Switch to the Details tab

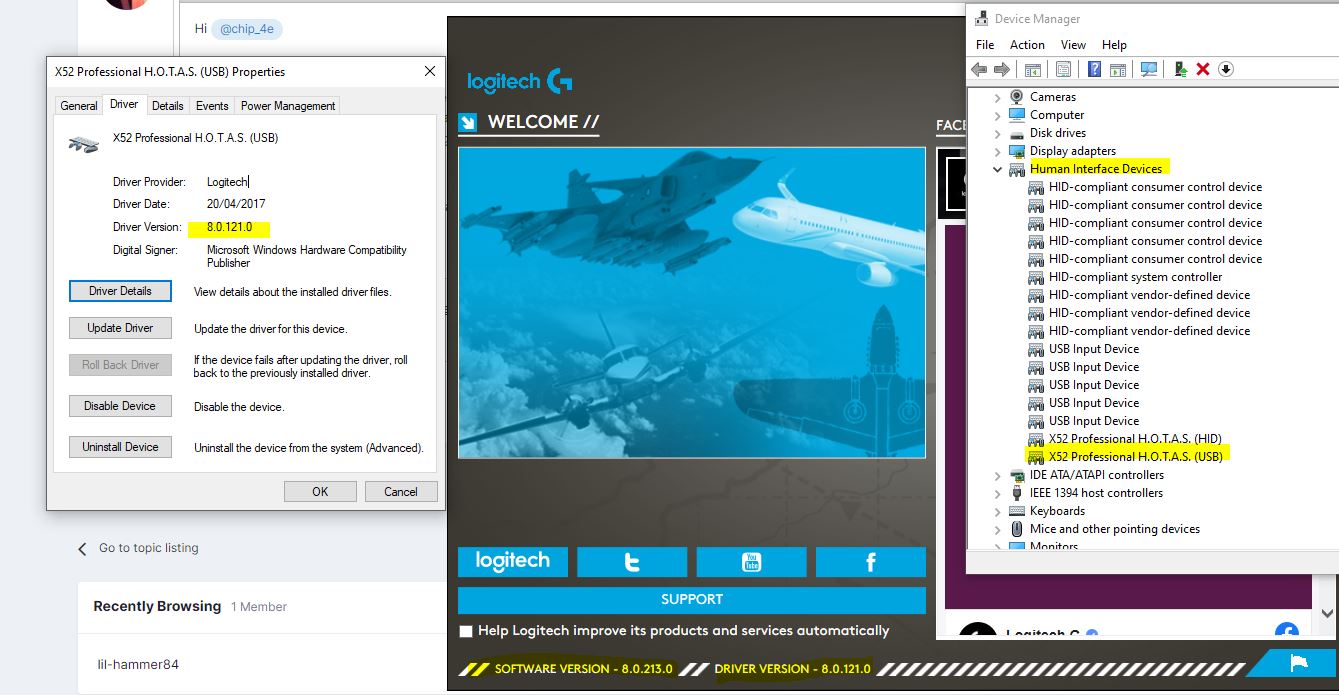tap(168, 106)
